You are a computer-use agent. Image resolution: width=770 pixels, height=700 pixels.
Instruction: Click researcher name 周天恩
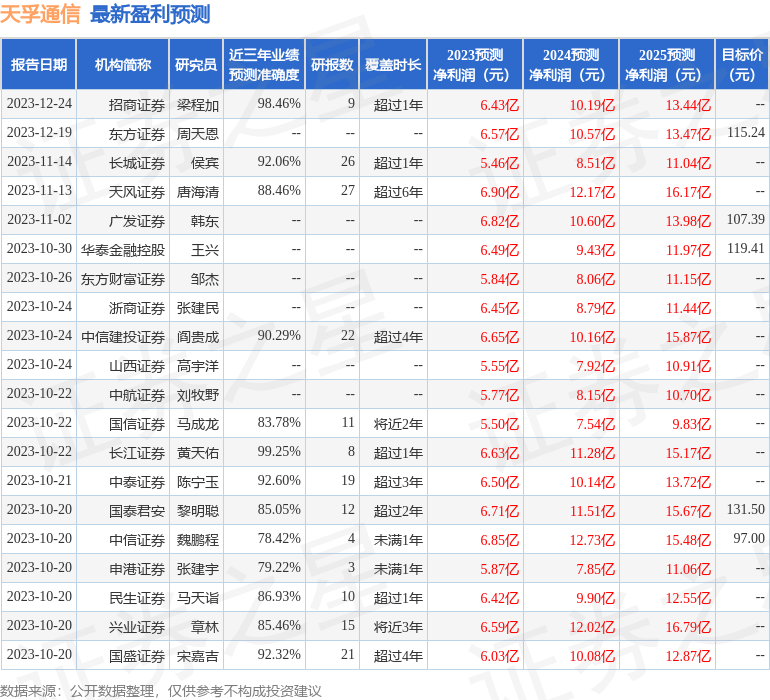click(x=198, y=134)
